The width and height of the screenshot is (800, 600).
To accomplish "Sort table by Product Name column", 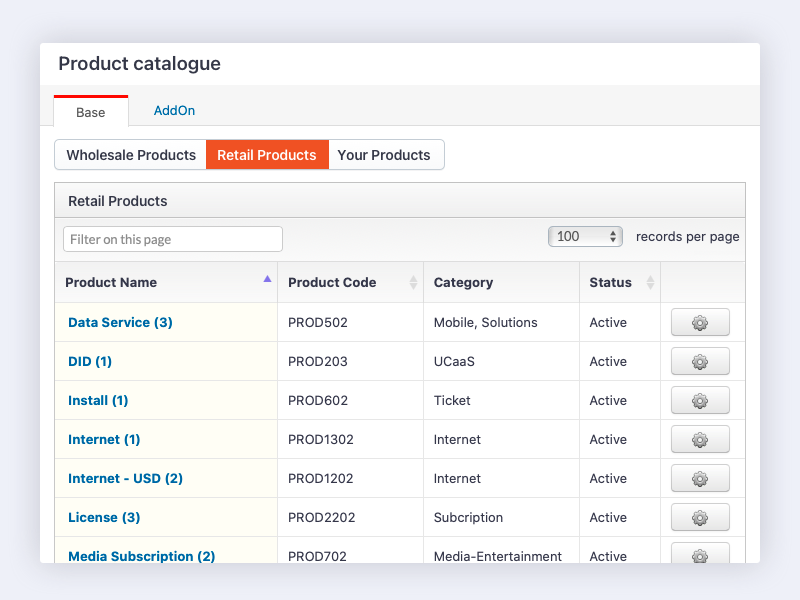I will pos(166,282).
